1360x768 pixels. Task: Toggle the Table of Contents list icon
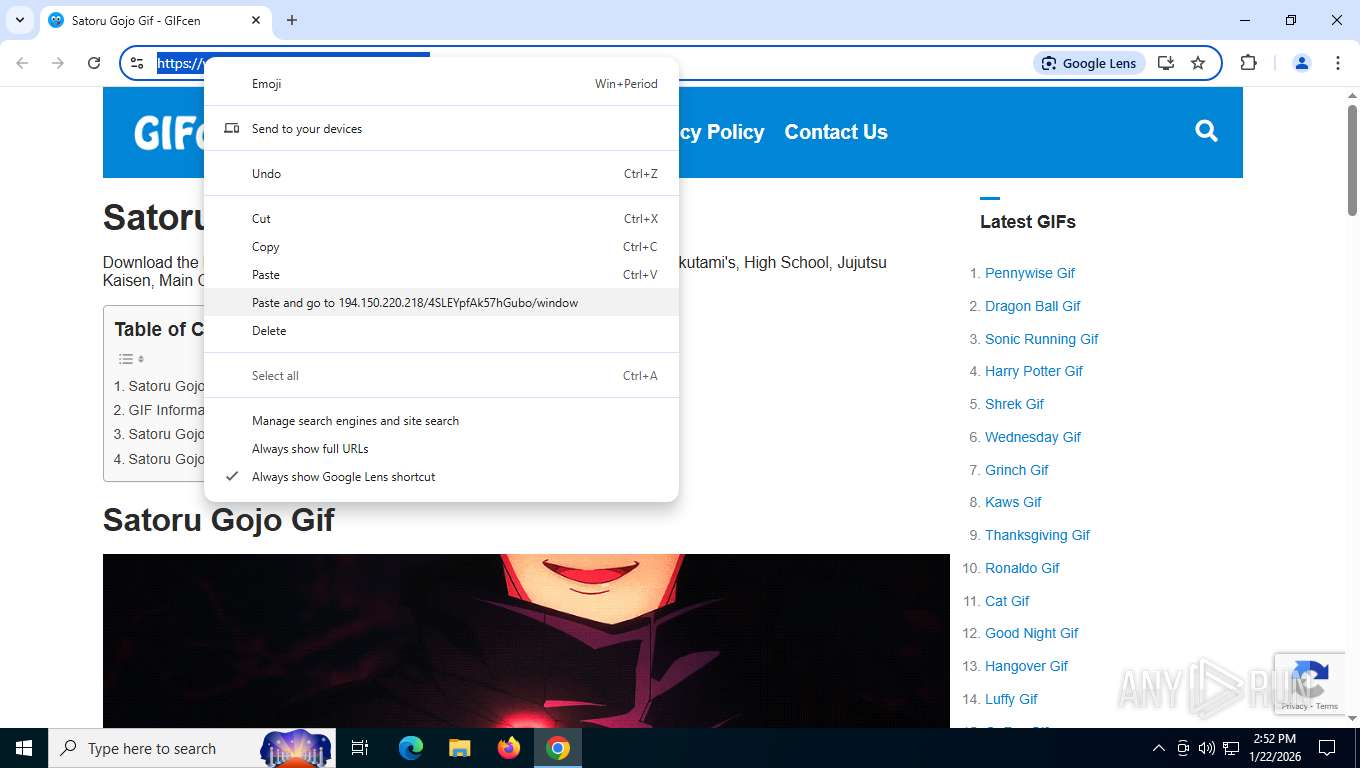tap(131, 359)
